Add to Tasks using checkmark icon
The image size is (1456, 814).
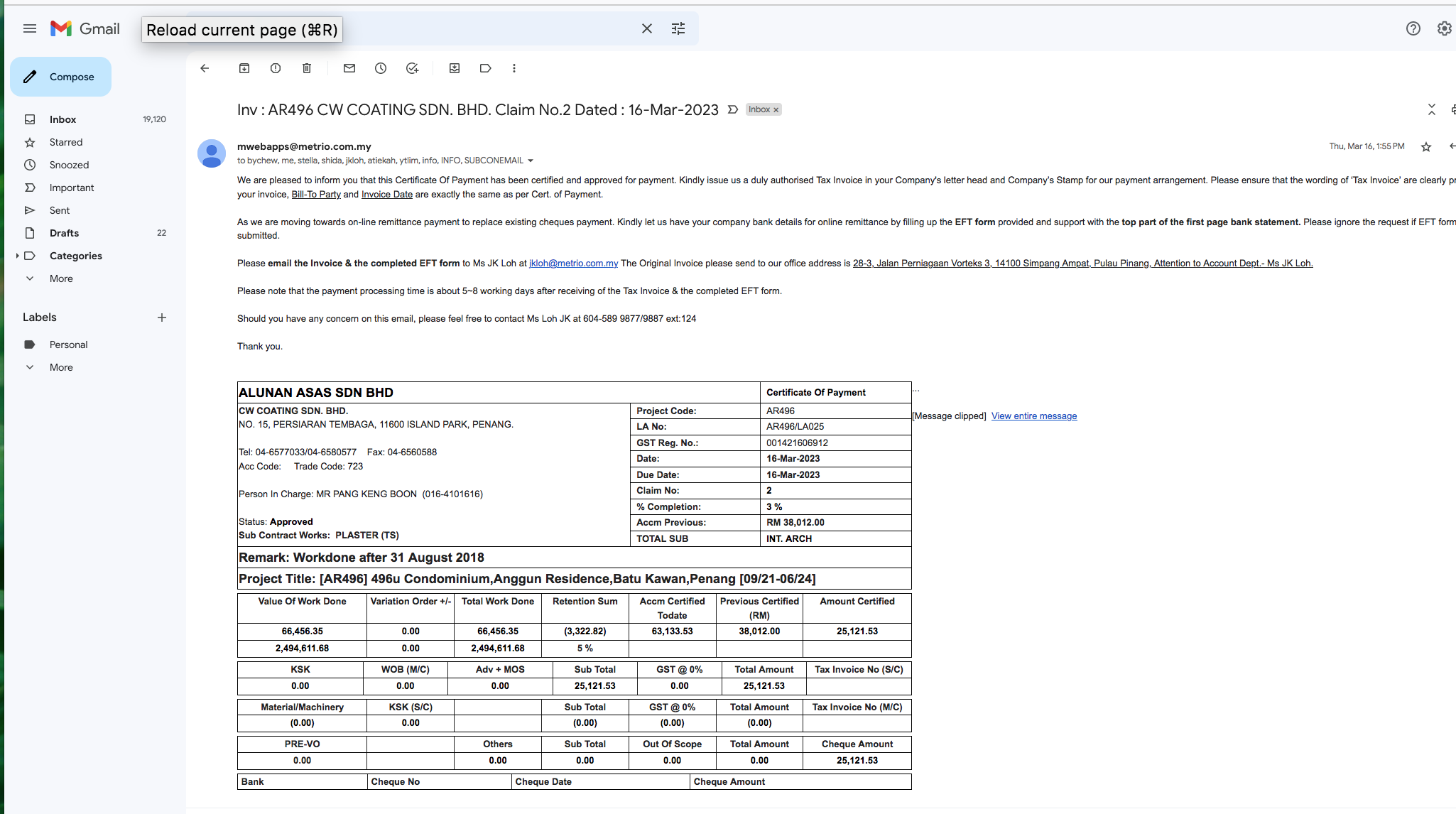pyautogui.click(x=412, y=68)
